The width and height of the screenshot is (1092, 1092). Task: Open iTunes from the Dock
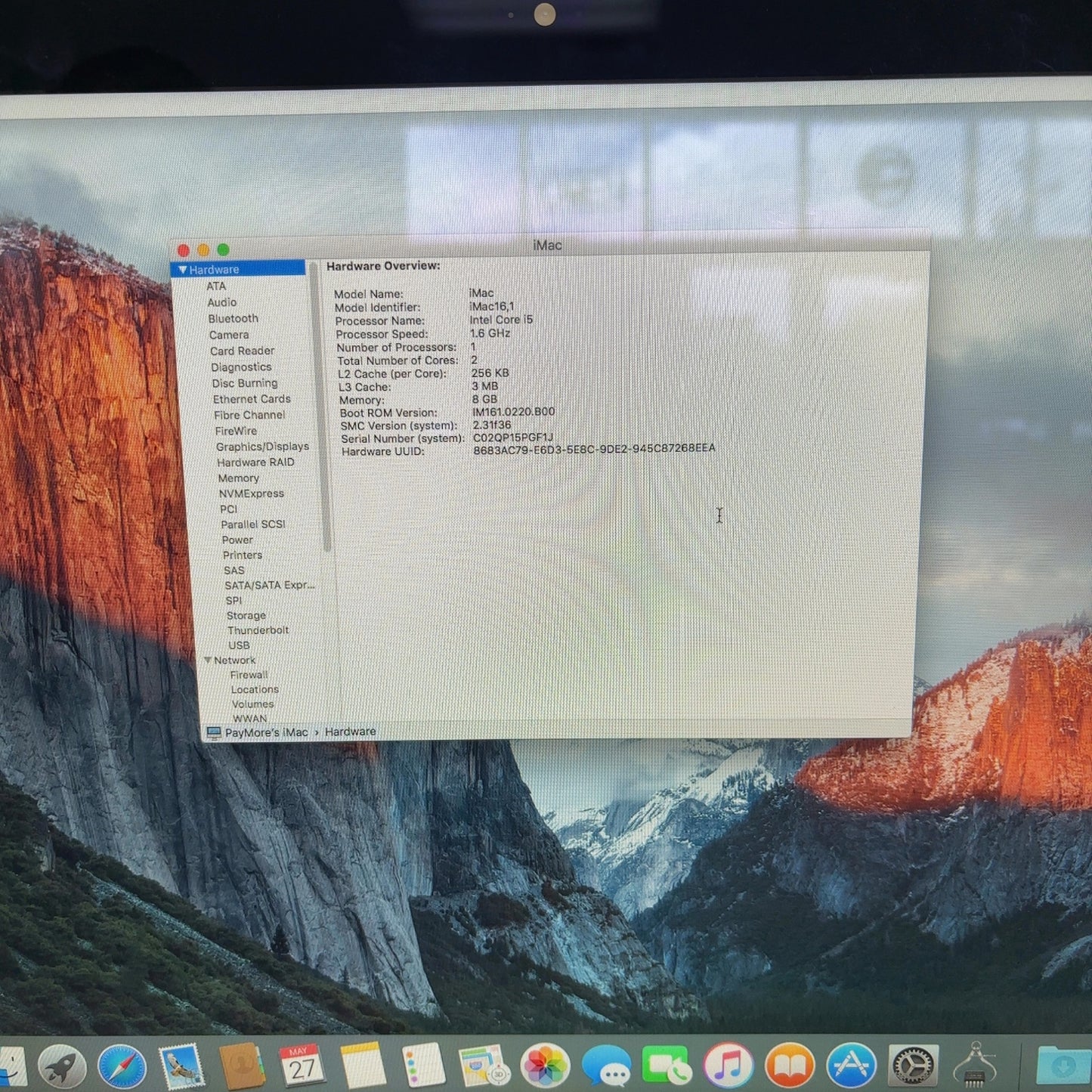(728, 1066)
